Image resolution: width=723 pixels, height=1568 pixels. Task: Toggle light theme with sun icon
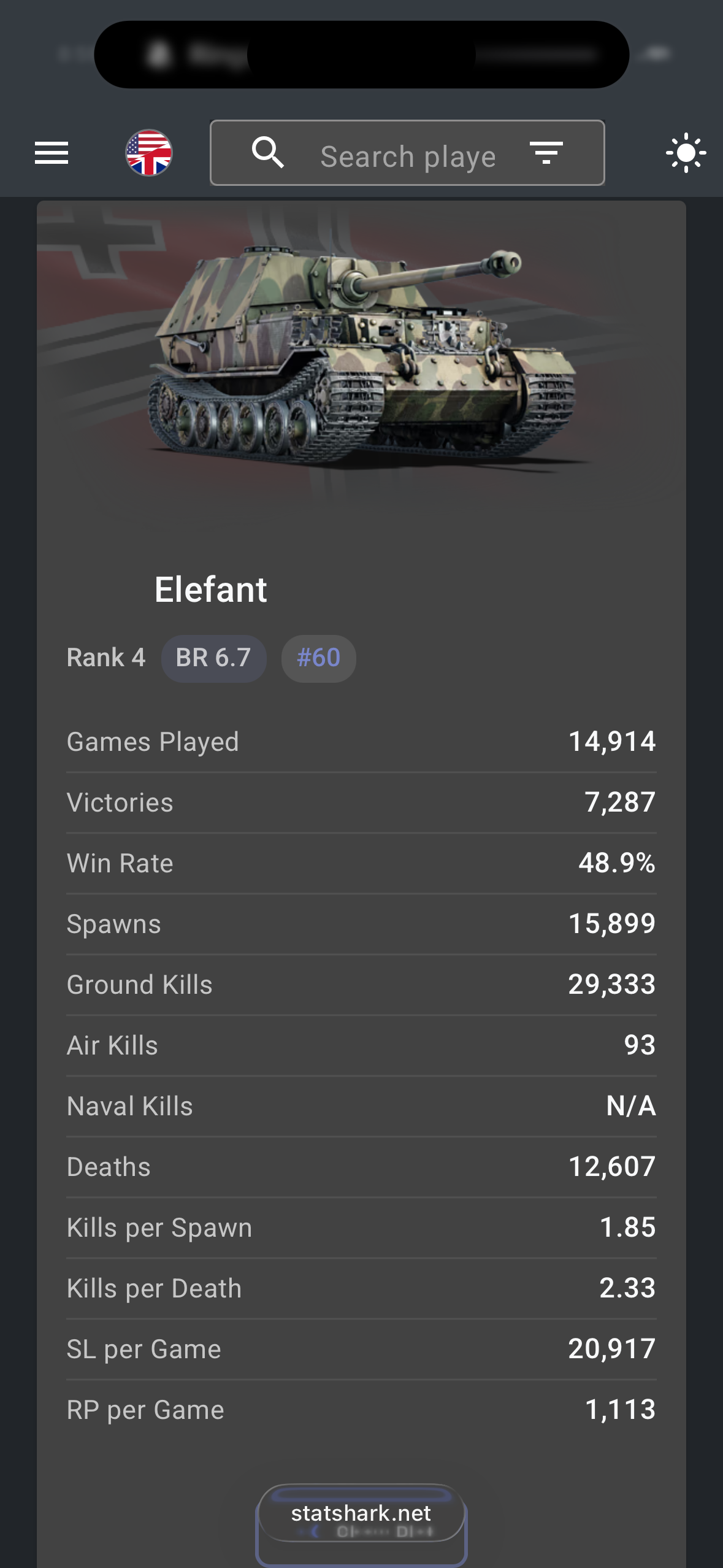coord(686,153)
